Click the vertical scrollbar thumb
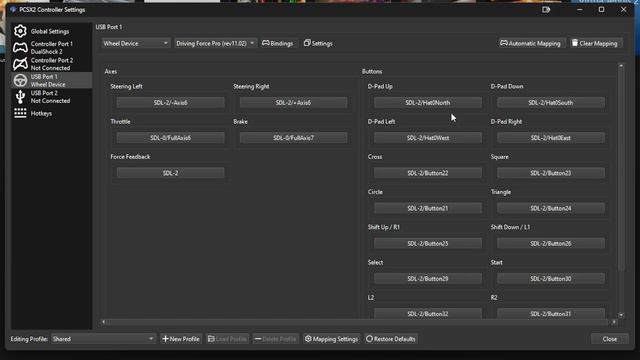Screen dimensions: 640x360 click(x=621, y=169)
